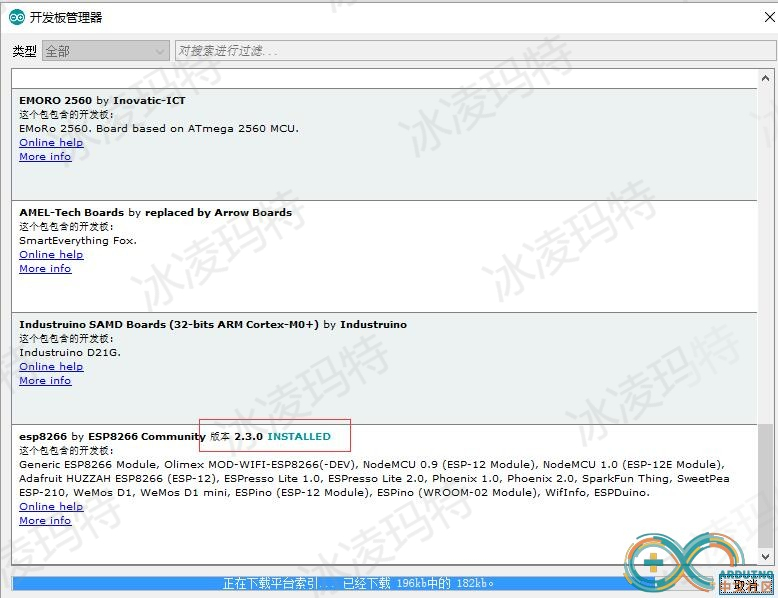Focus the search filter input field

475,51
